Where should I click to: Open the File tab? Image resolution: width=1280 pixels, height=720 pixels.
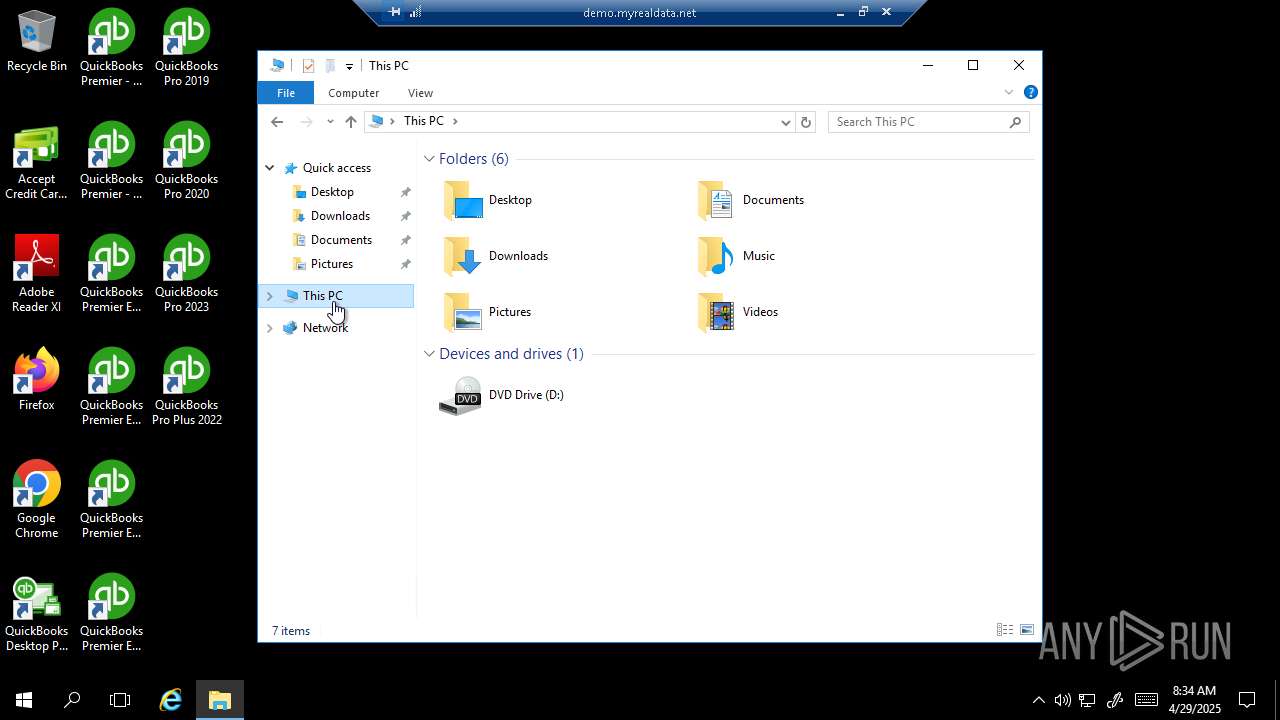click(x=286, y=93)
